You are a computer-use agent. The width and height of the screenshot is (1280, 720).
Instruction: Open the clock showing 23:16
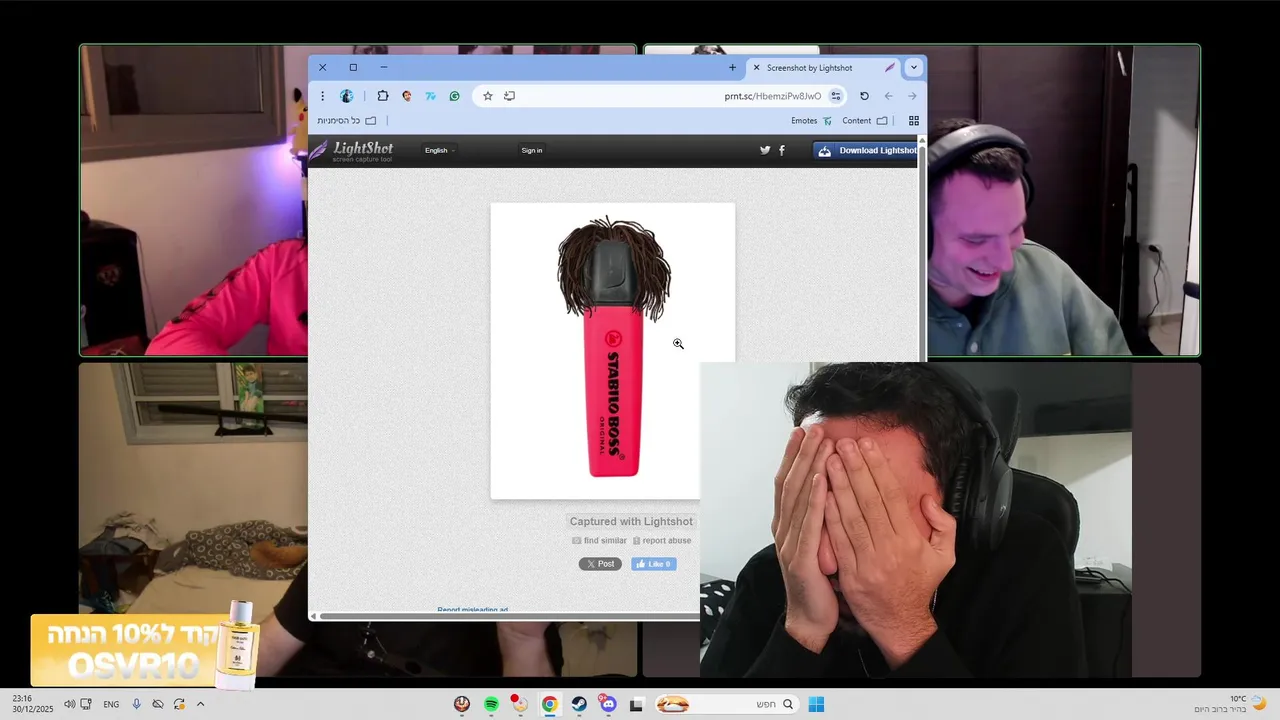(32, 704)
